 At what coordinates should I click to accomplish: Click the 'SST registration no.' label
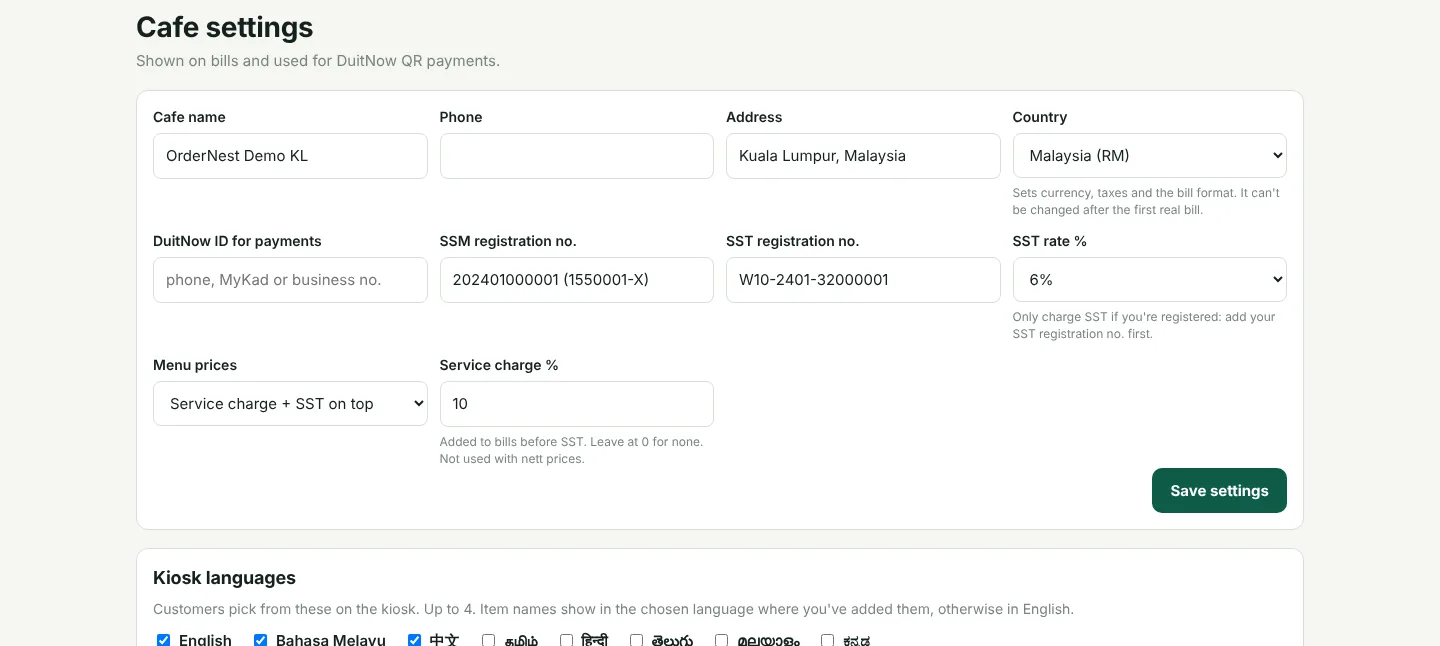tap(793, 241)
